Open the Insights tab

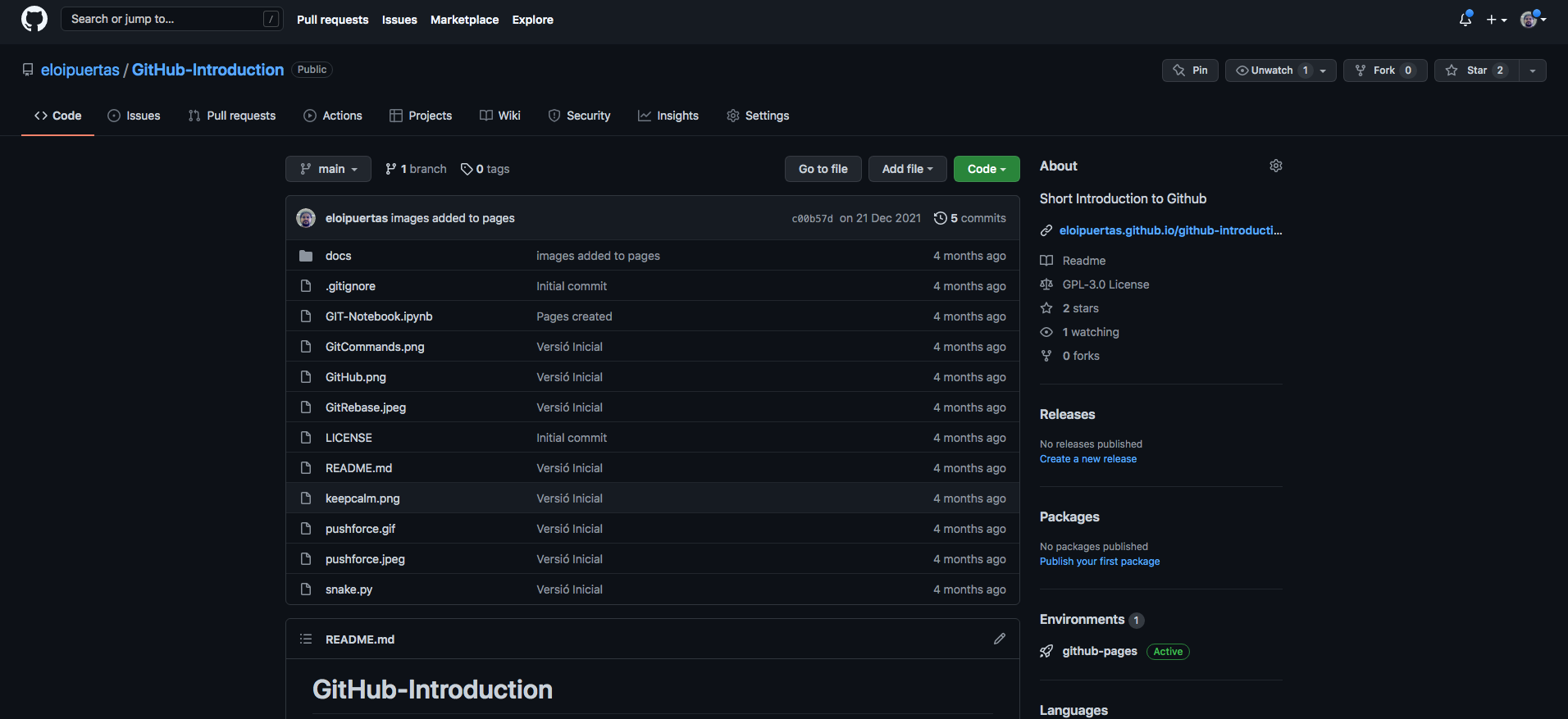coord(668,116)
